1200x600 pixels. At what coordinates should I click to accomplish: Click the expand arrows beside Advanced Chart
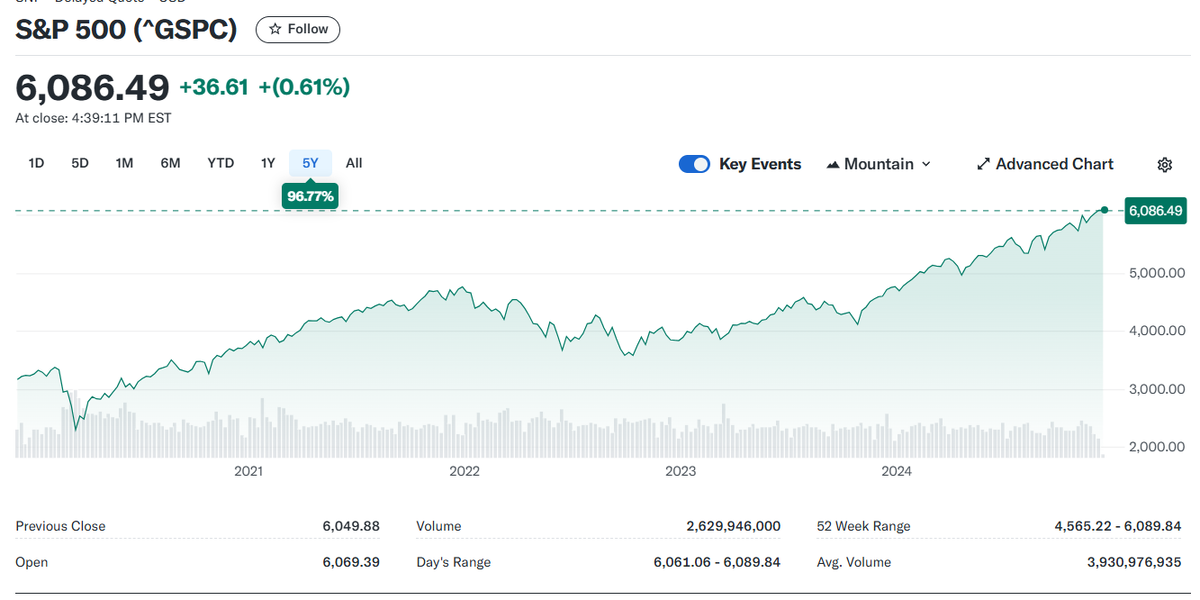coord(983,163)
